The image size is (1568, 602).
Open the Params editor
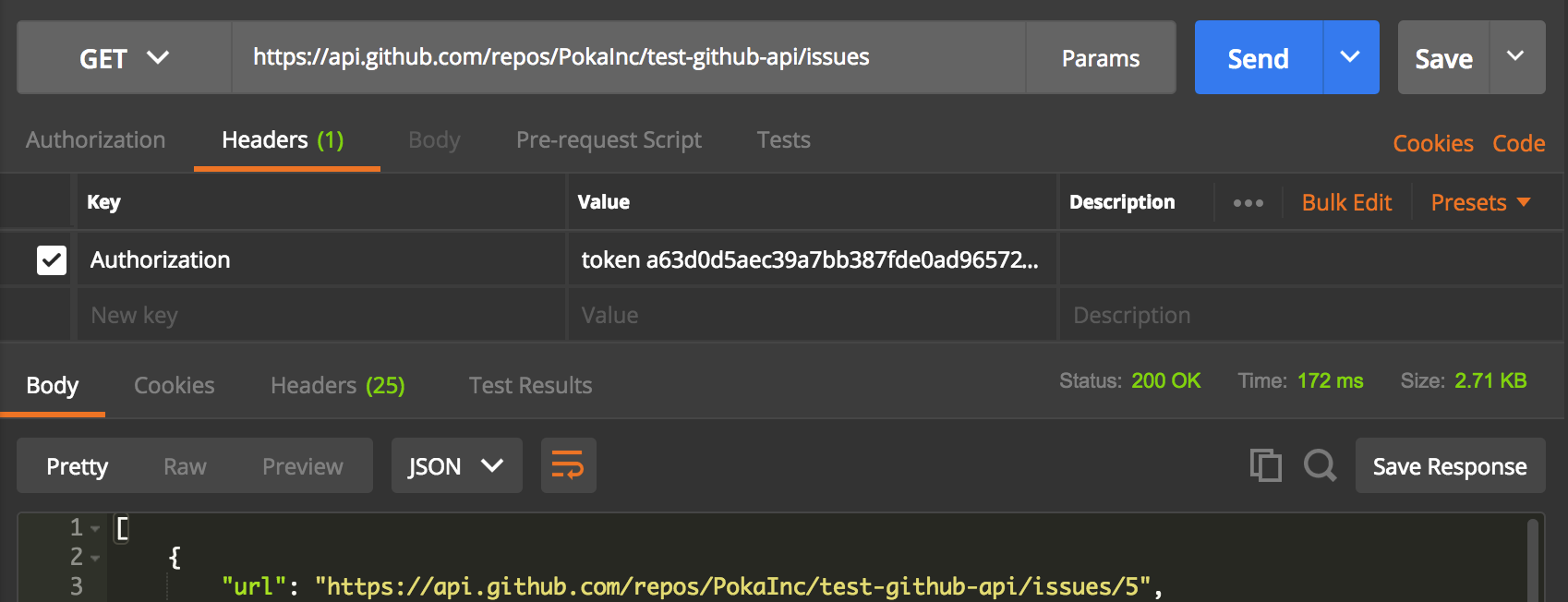coord(1101,58)
